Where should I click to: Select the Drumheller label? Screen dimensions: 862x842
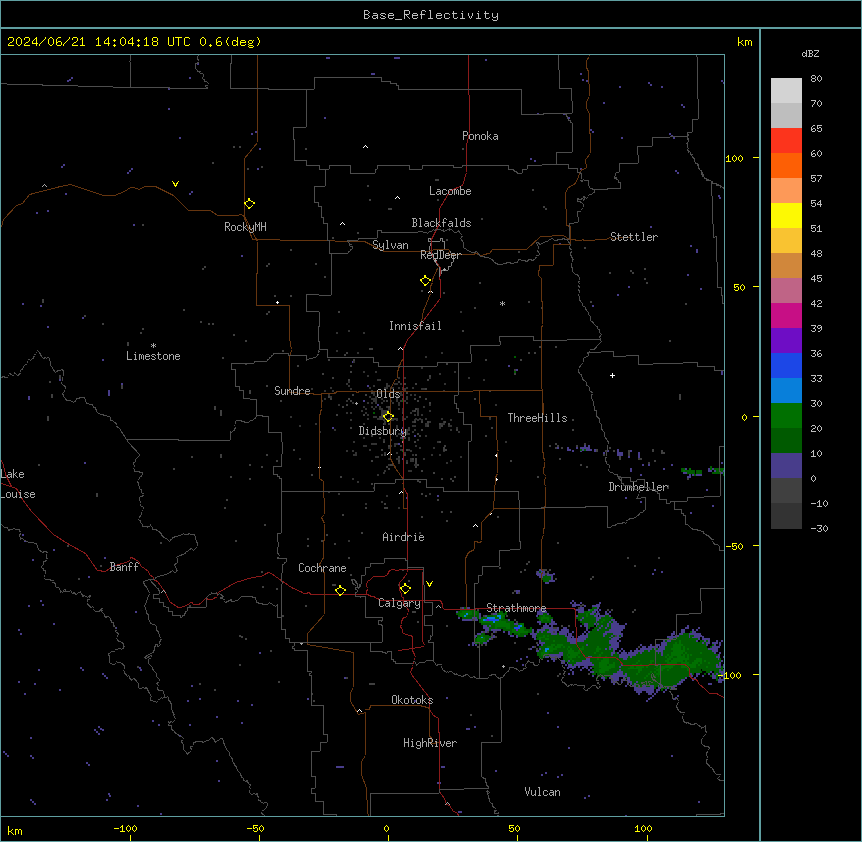(x=638, y=487)
